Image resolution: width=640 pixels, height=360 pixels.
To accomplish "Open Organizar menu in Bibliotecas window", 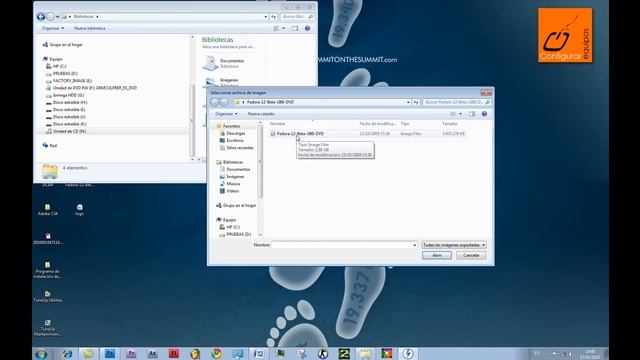I will (53, 28).
